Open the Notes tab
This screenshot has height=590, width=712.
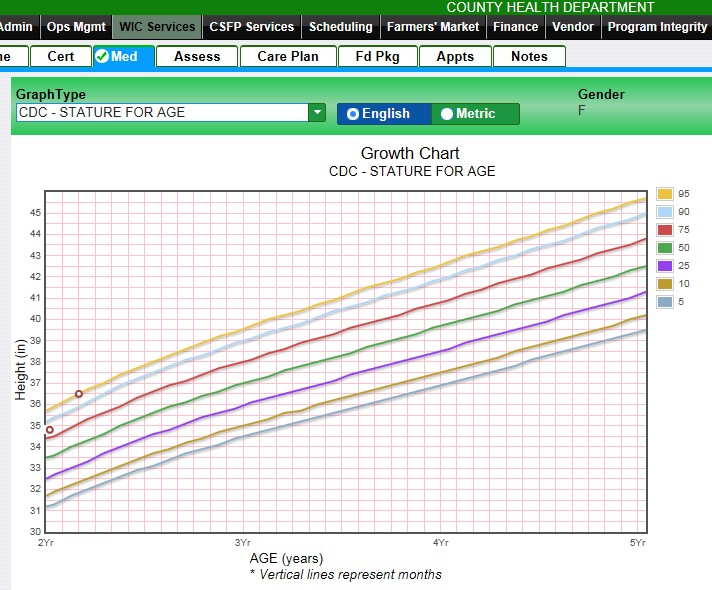[529, 57]
